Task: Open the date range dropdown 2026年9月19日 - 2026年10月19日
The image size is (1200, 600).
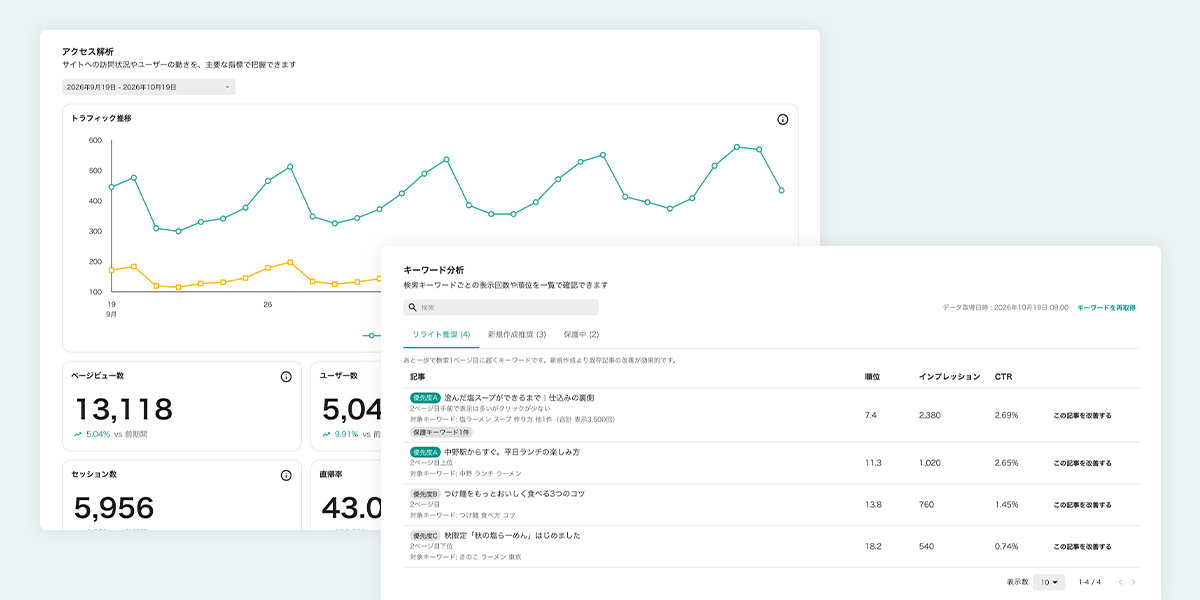Action: [148, 87]
